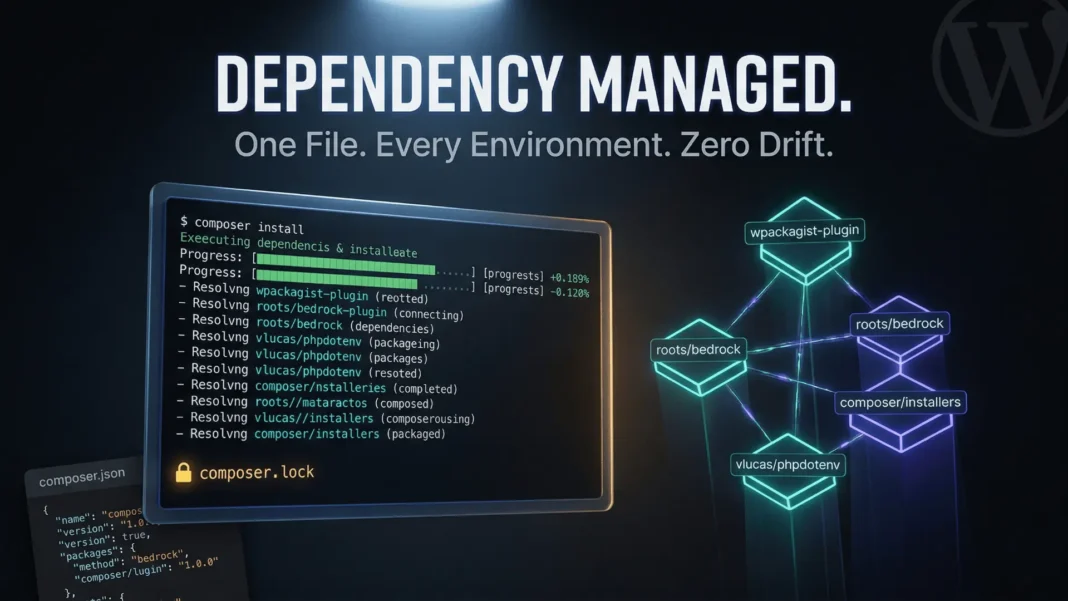Click the padlock icon beside composer.lock
Viewport: 1068px width, 601px height.
183,473
